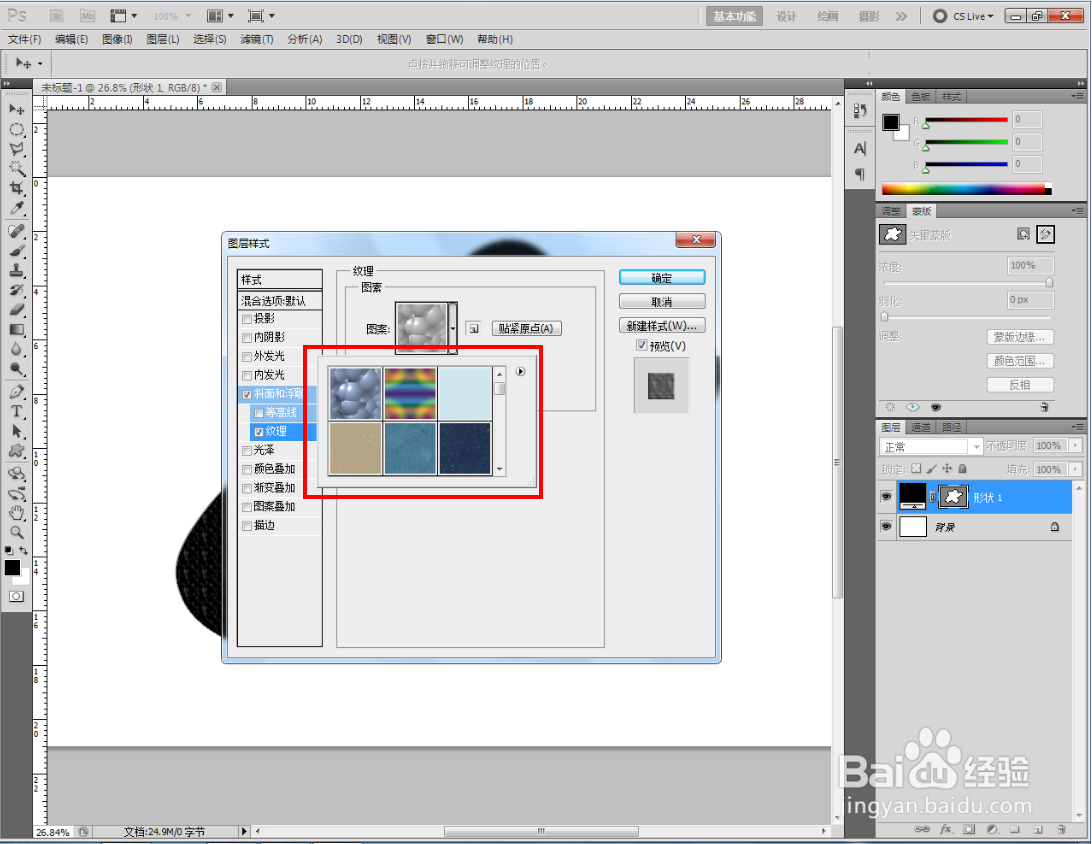The image size is (1092, 844).
Task: Hide the 形状 1 layer
Action: coord(886,497)
